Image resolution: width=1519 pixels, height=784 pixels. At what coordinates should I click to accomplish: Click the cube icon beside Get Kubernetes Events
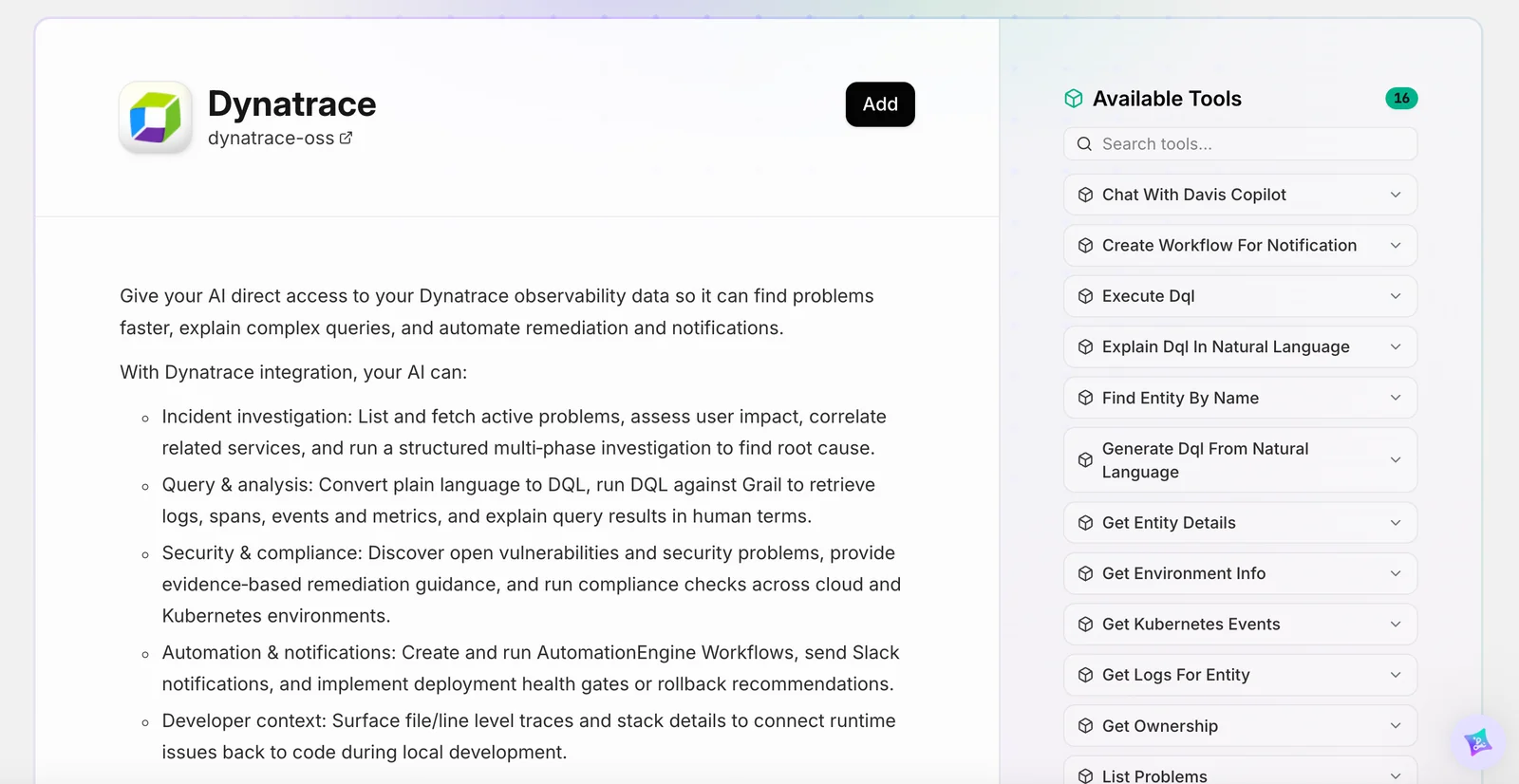coord(1085,625)
